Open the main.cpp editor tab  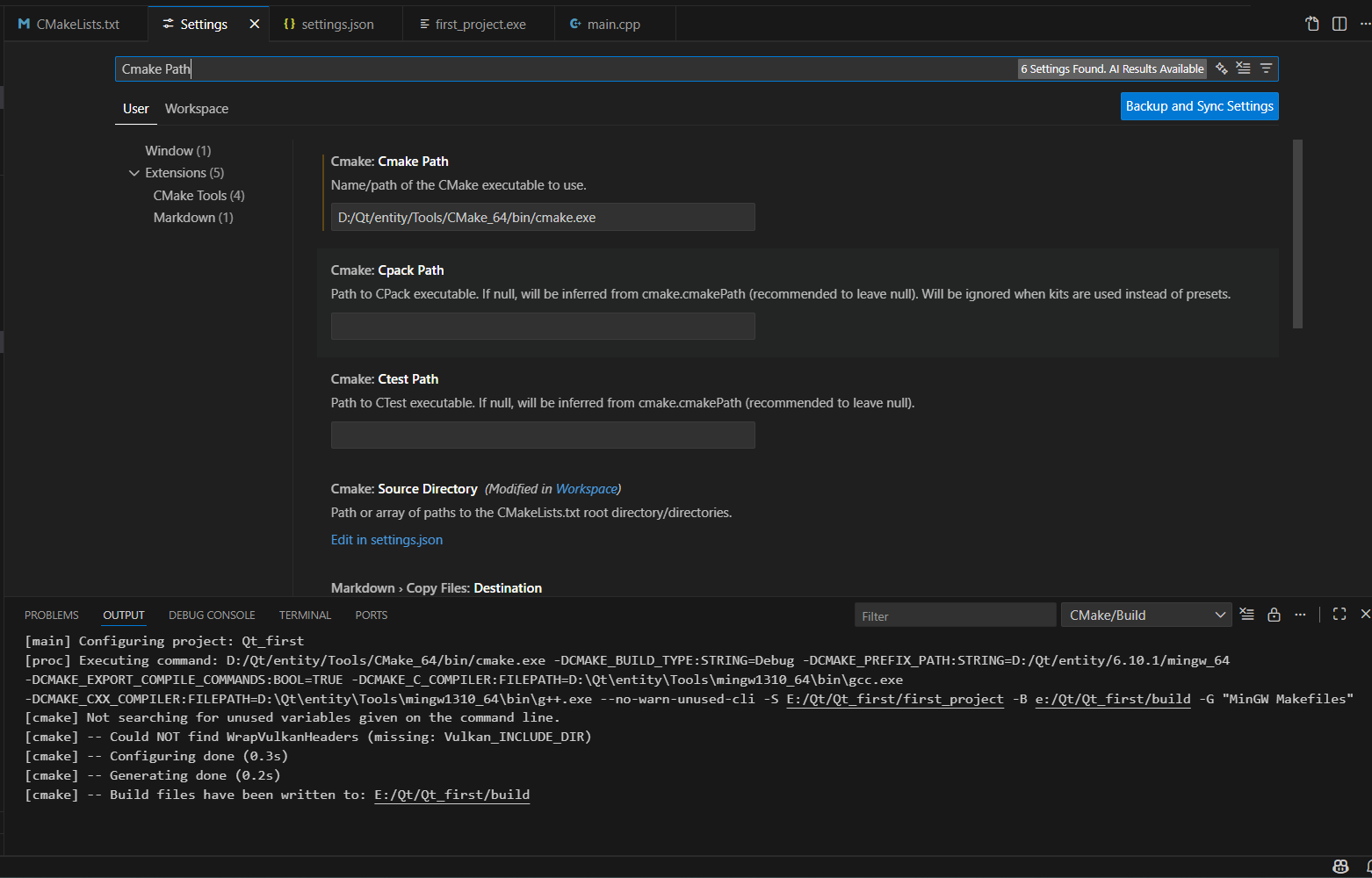[x=614, y=24]
